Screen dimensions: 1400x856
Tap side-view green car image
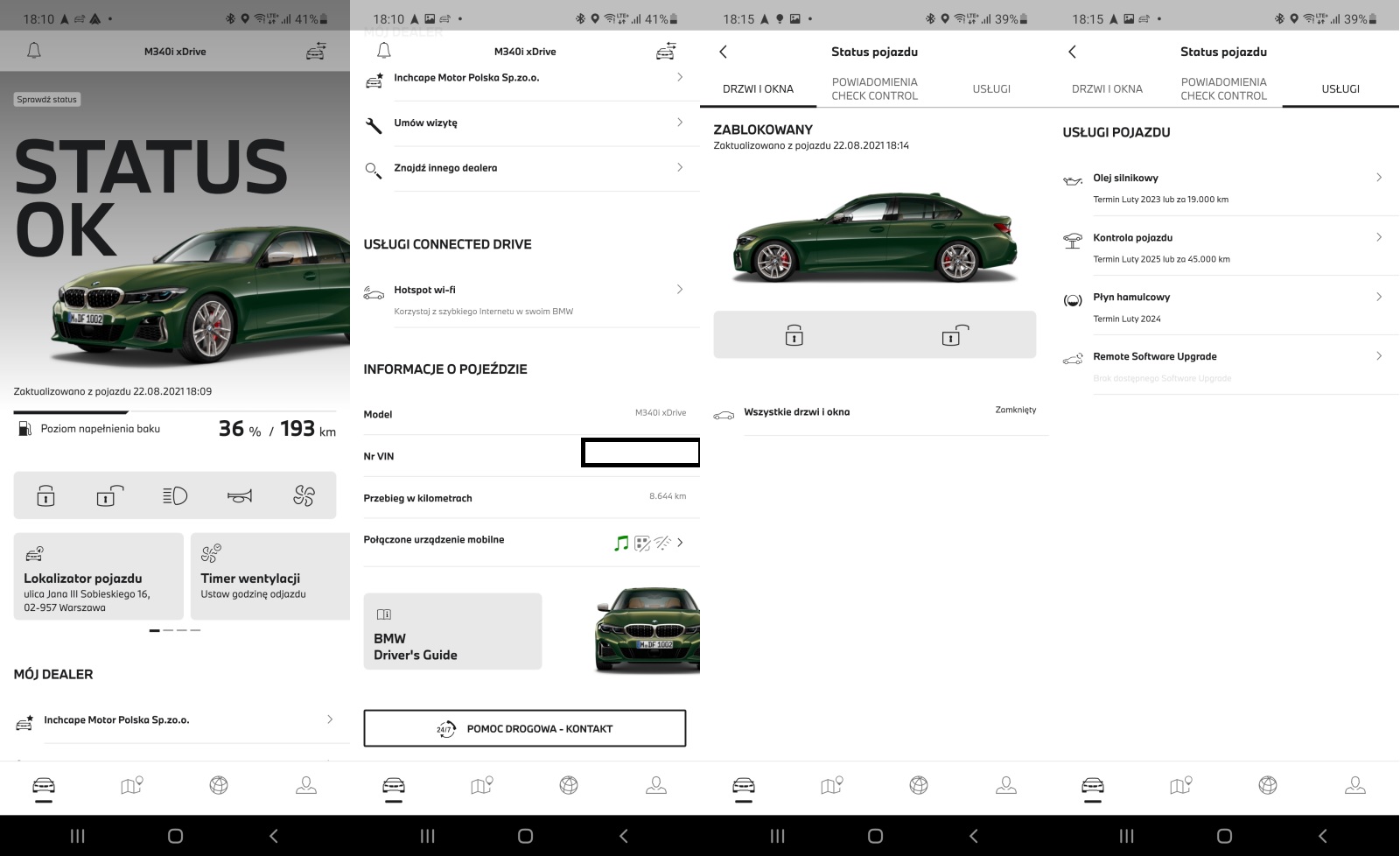(875, 237)
